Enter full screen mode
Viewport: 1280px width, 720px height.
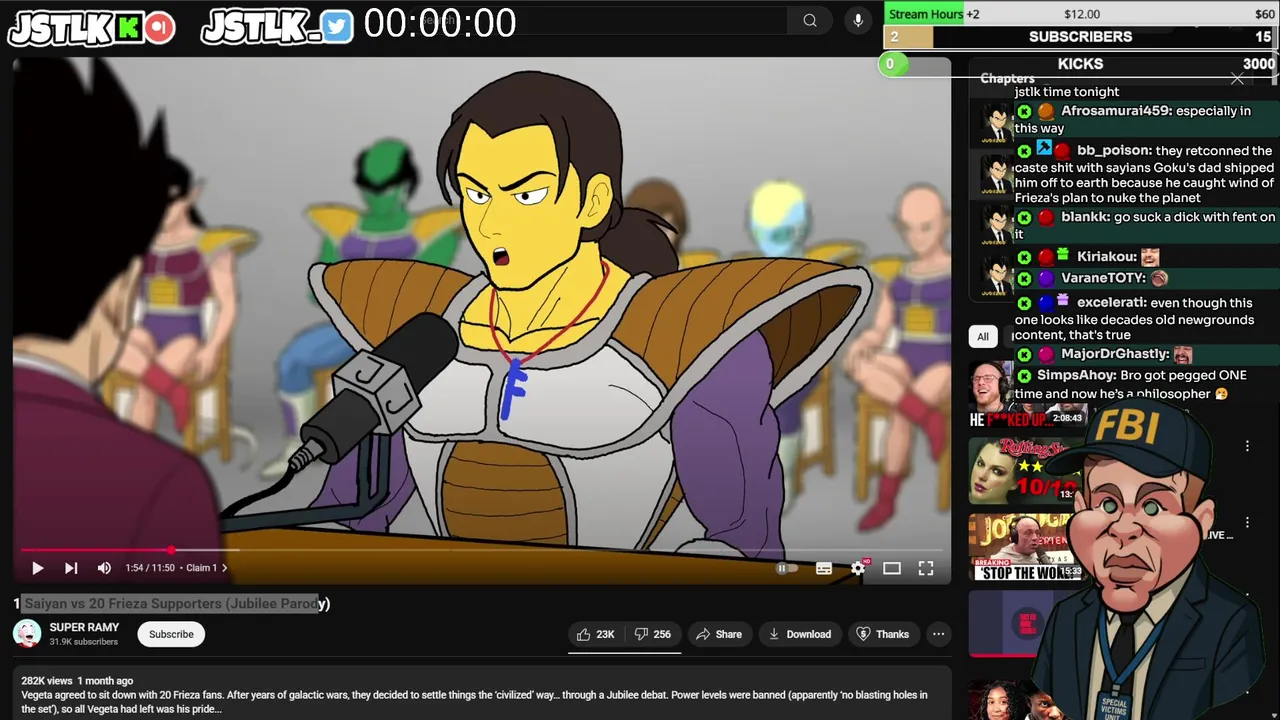click(926, 568)
